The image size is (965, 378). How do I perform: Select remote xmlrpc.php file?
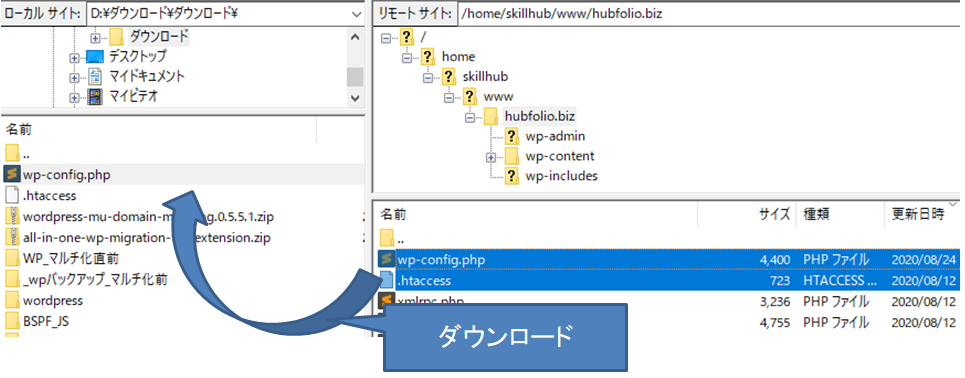[667, 301]
